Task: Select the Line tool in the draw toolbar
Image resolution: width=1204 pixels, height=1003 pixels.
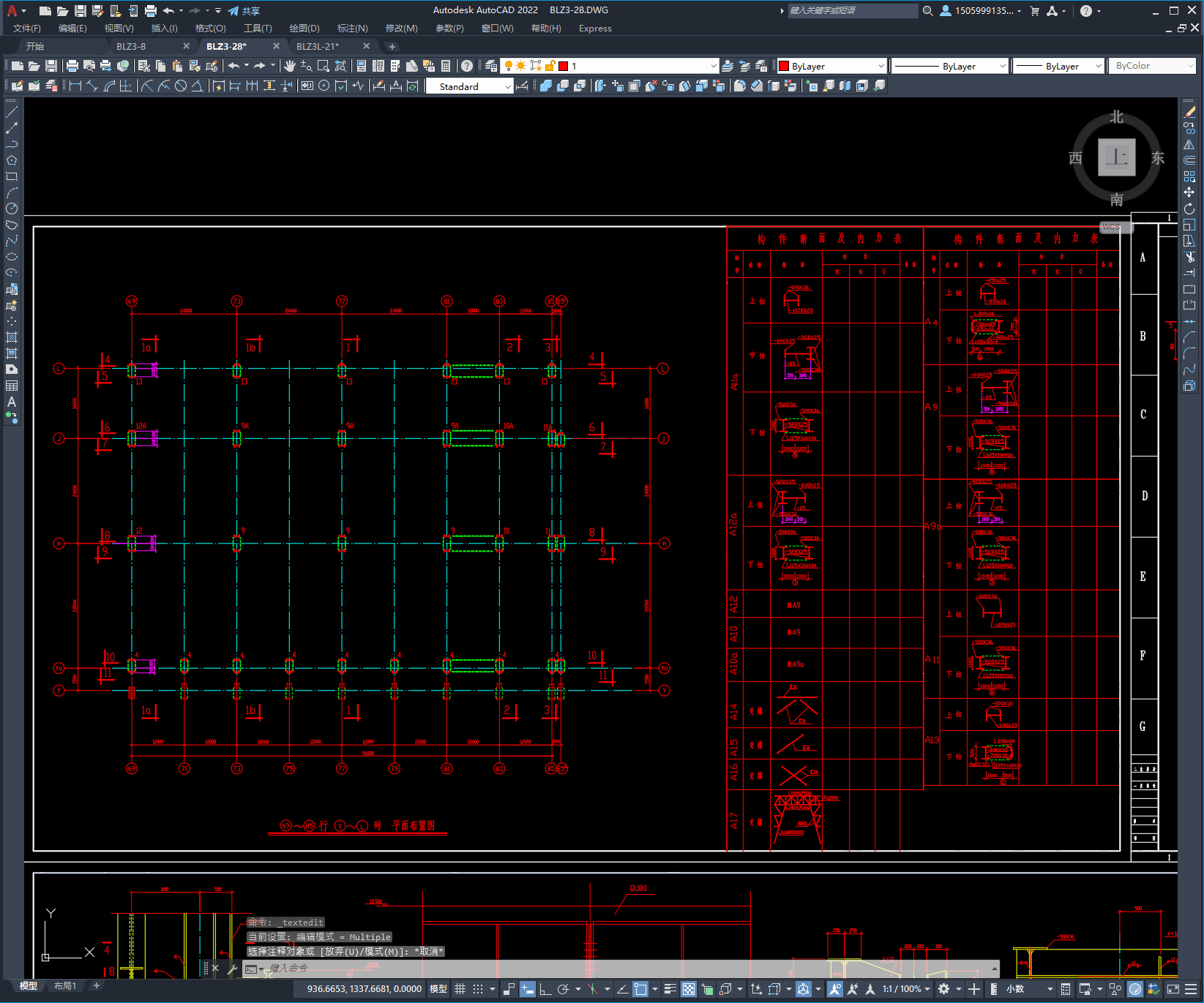Action: (x=12, y=112)
